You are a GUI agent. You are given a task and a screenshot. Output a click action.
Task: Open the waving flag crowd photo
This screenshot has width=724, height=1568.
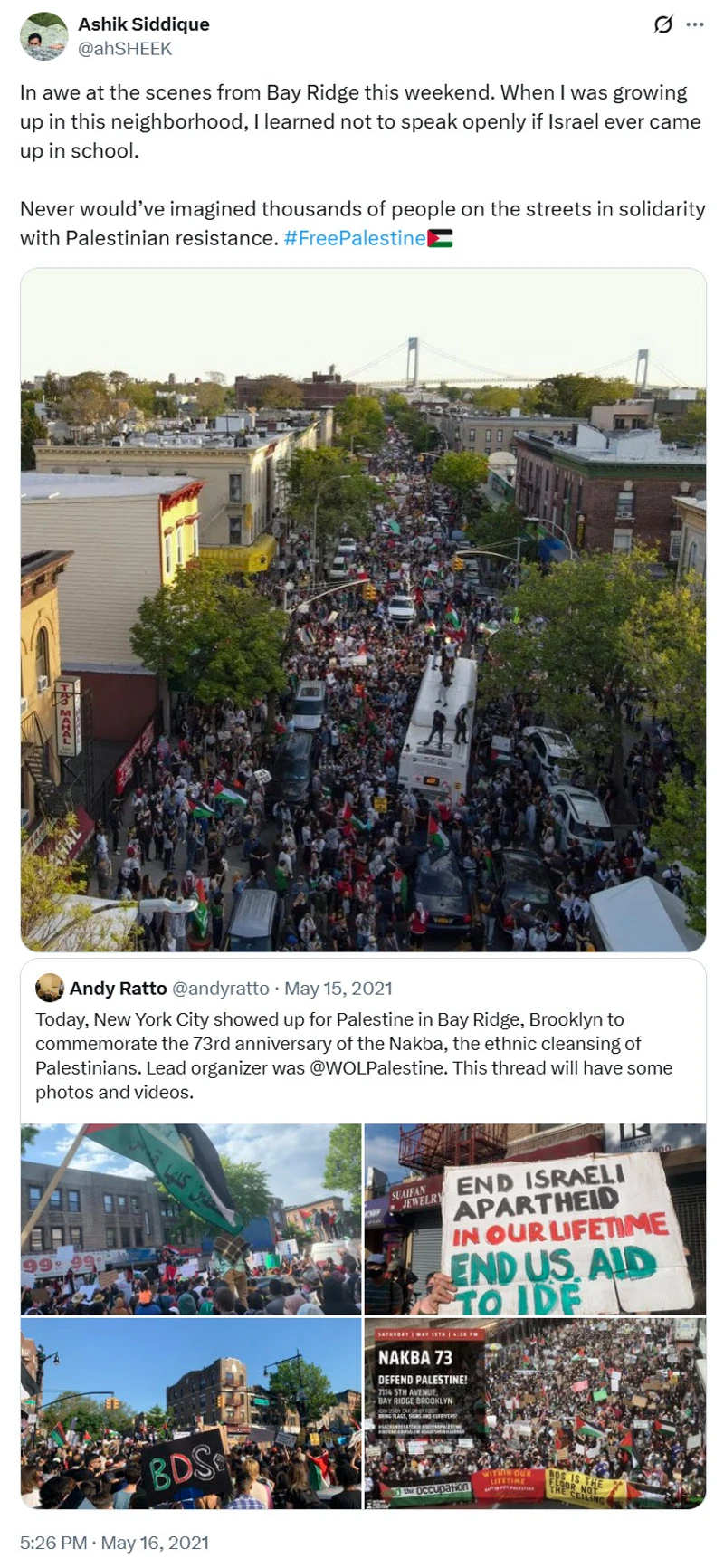(x=191, y=1219)
